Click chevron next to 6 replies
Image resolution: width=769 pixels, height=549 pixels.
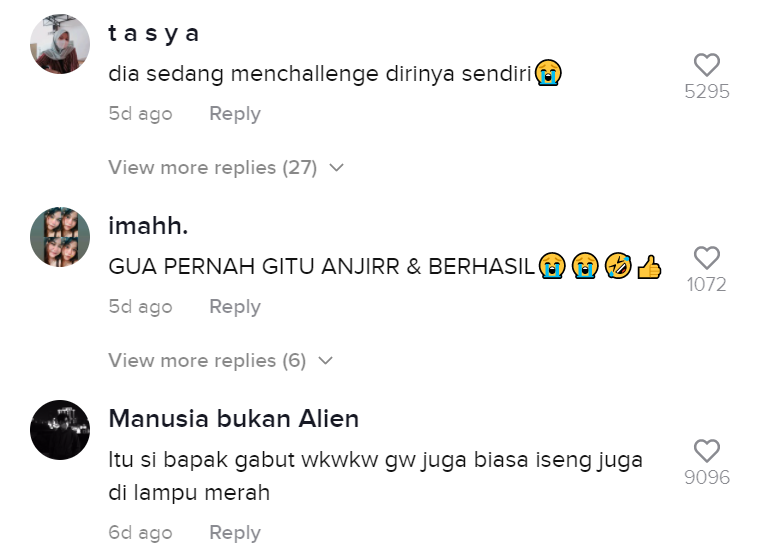[x=326, y=361]
